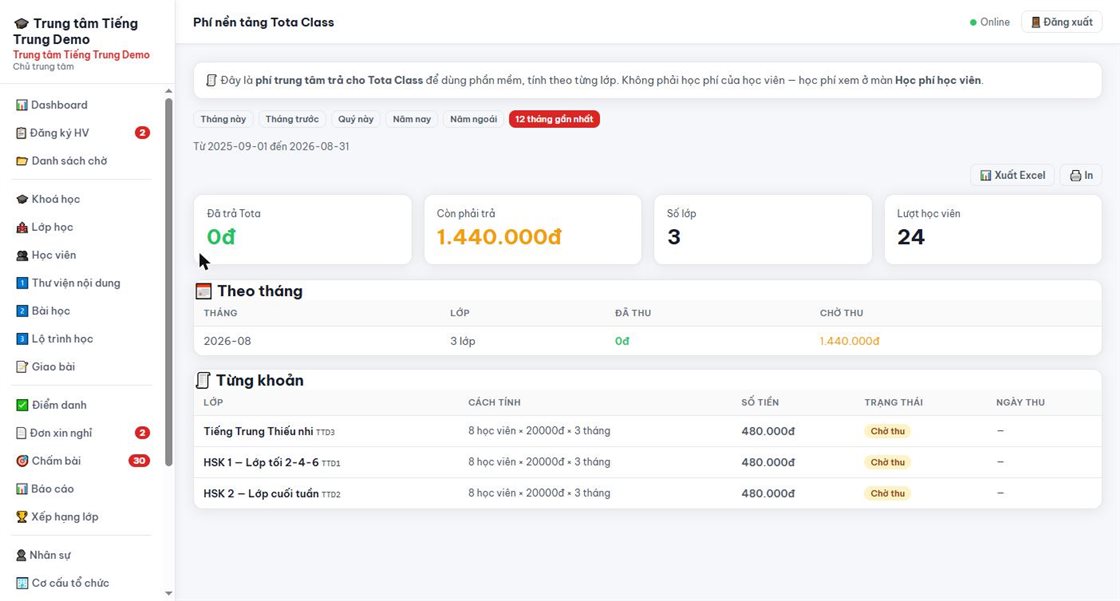
Task: Click the scroll icon beside Từng khoản
Action: point(204,380)
